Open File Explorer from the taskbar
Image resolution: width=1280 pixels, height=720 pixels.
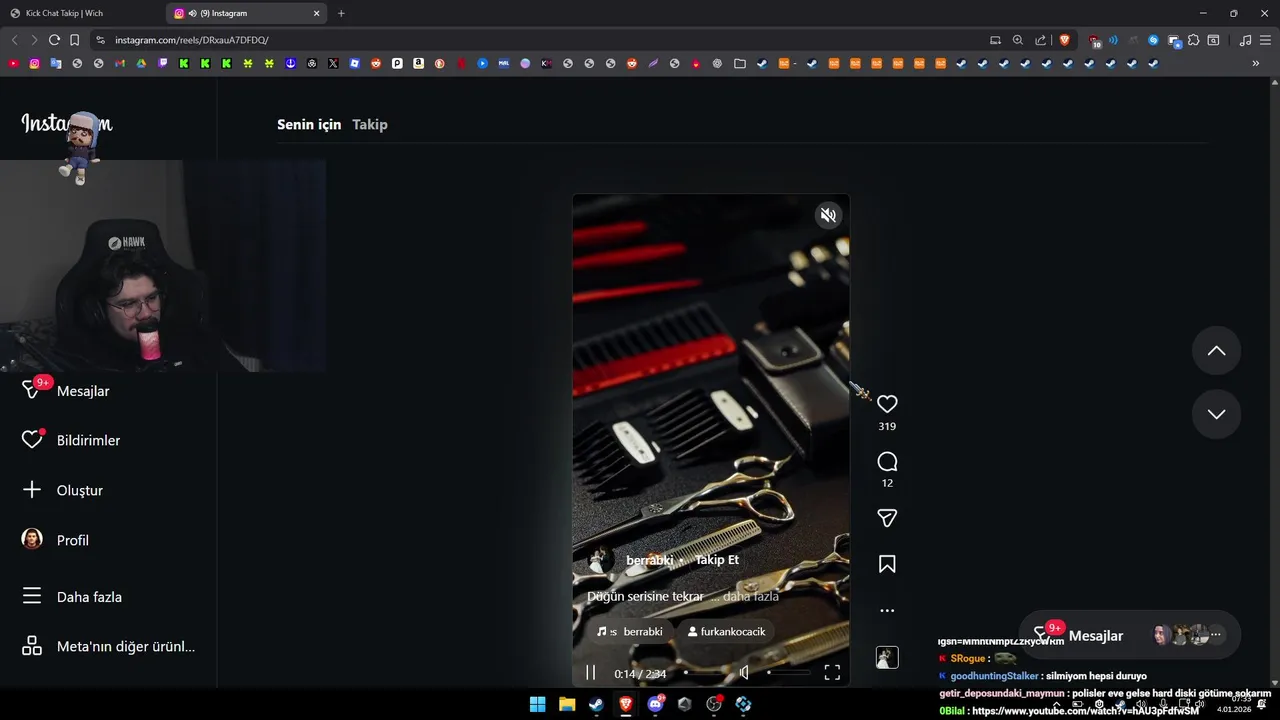[x=567, y=704]
